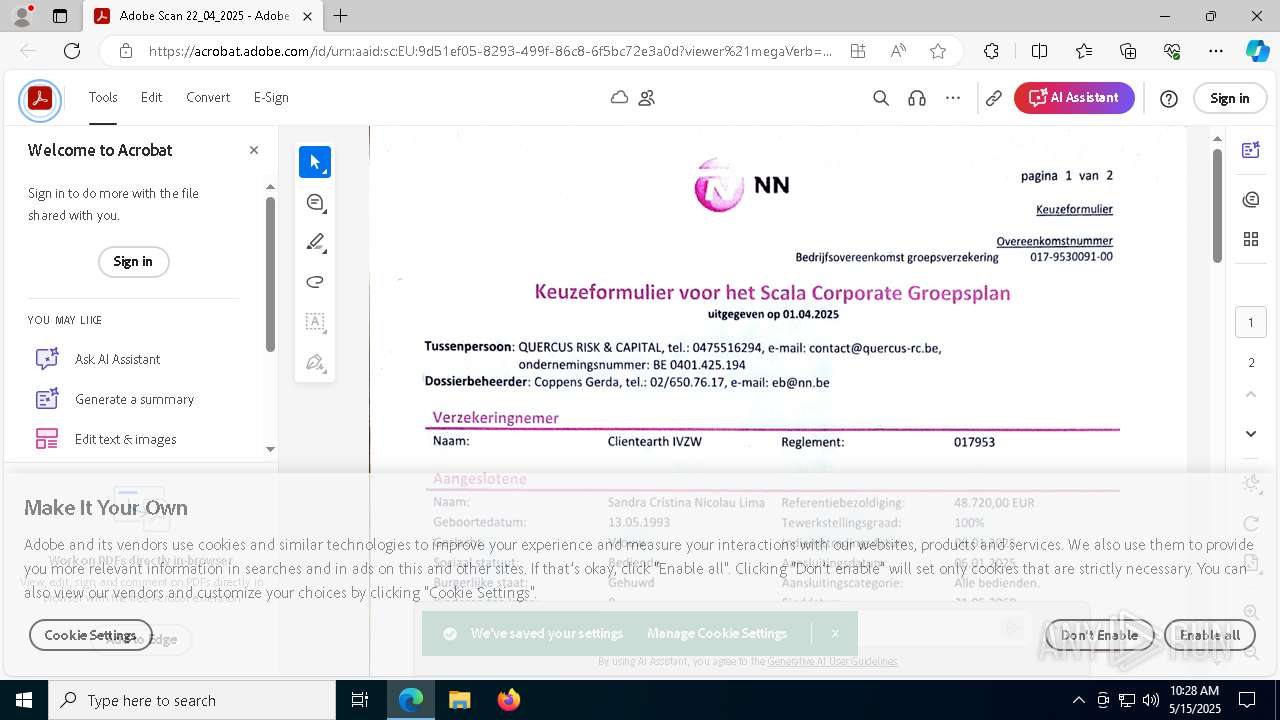Click Generative AI User Guidelines link
The image size is (1280, 720).
832,661
